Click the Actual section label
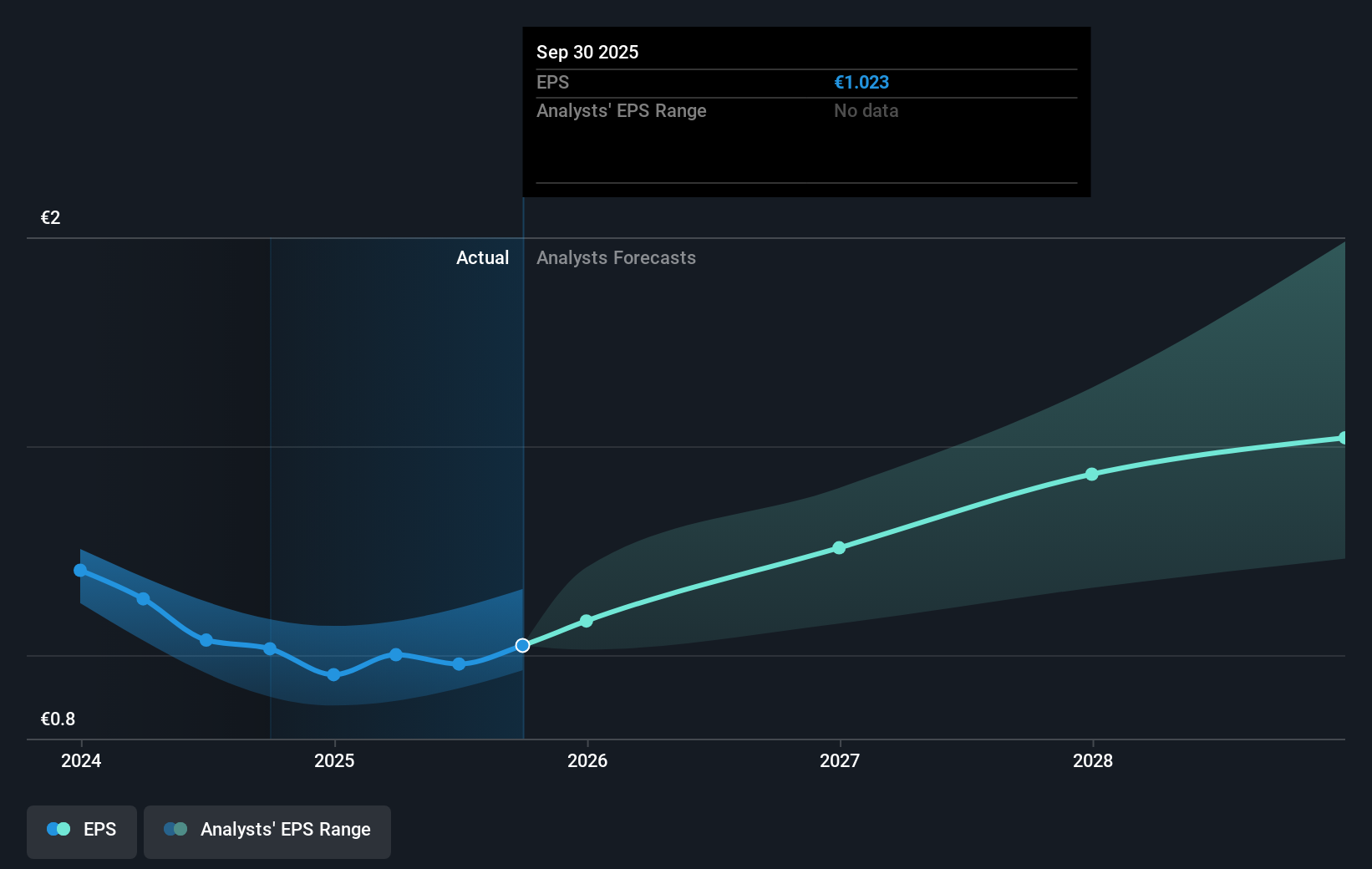The width and height of the screenshot is (1372, 869). [x=482, y=258]
